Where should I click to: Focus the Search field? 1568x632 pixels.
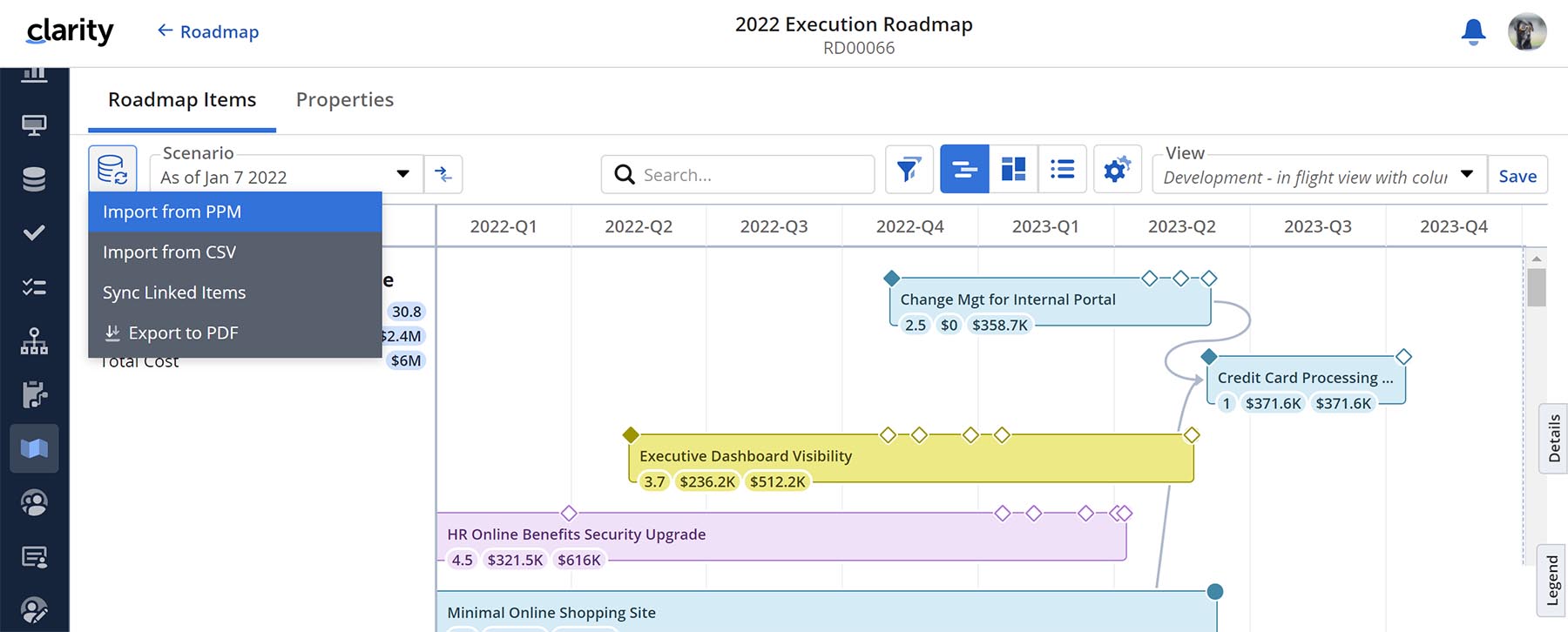(738, 174)
